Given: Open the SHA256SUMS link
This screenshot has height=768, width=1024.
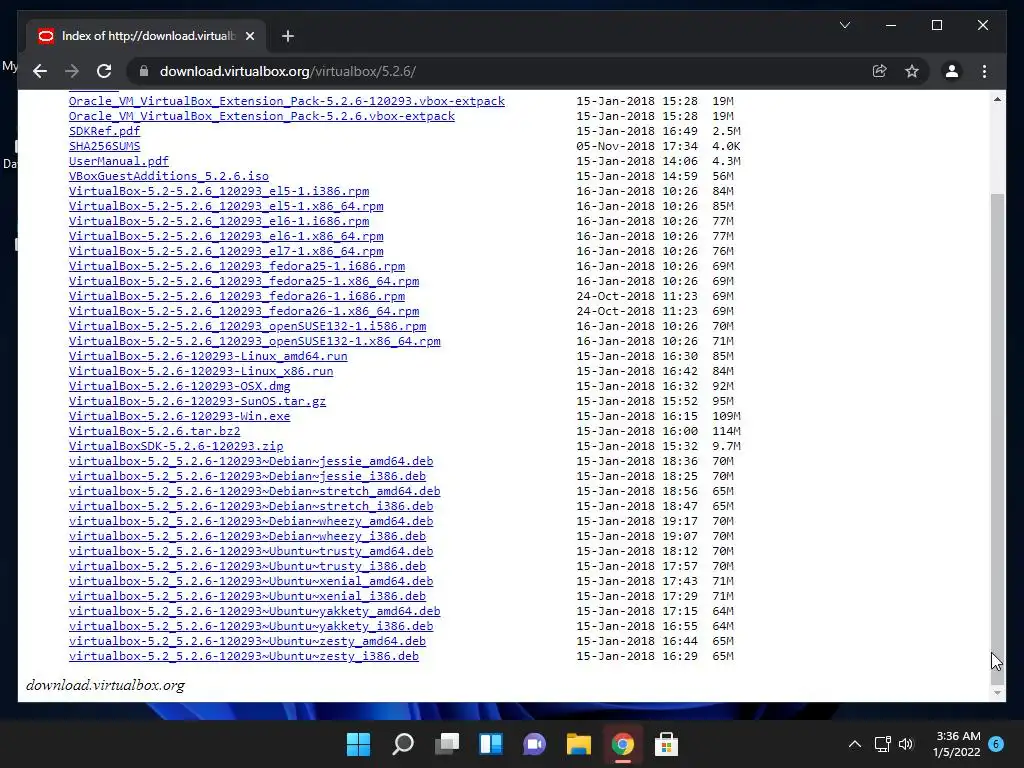Looking at the screenshot, I should point(104,146).
